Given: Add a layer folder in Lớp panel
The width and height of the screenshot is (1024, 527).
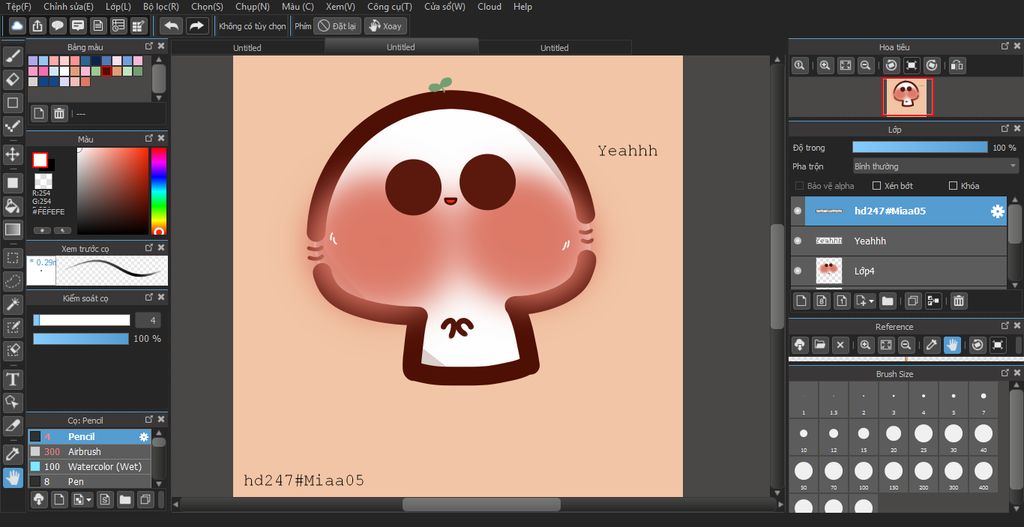Looking at the screenshot, I should point(887,301).
